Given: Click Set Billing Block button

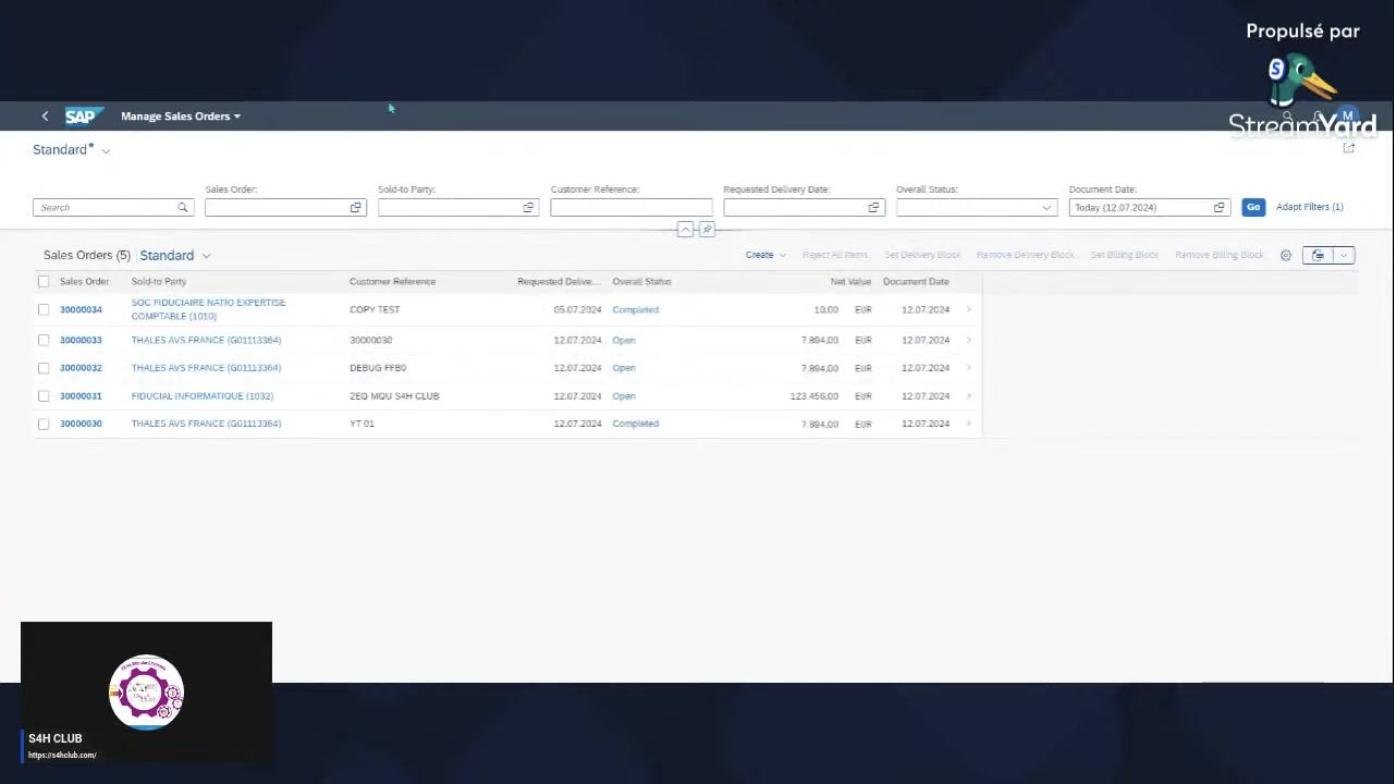Looking at the screenshot, I should (1124, 255).
